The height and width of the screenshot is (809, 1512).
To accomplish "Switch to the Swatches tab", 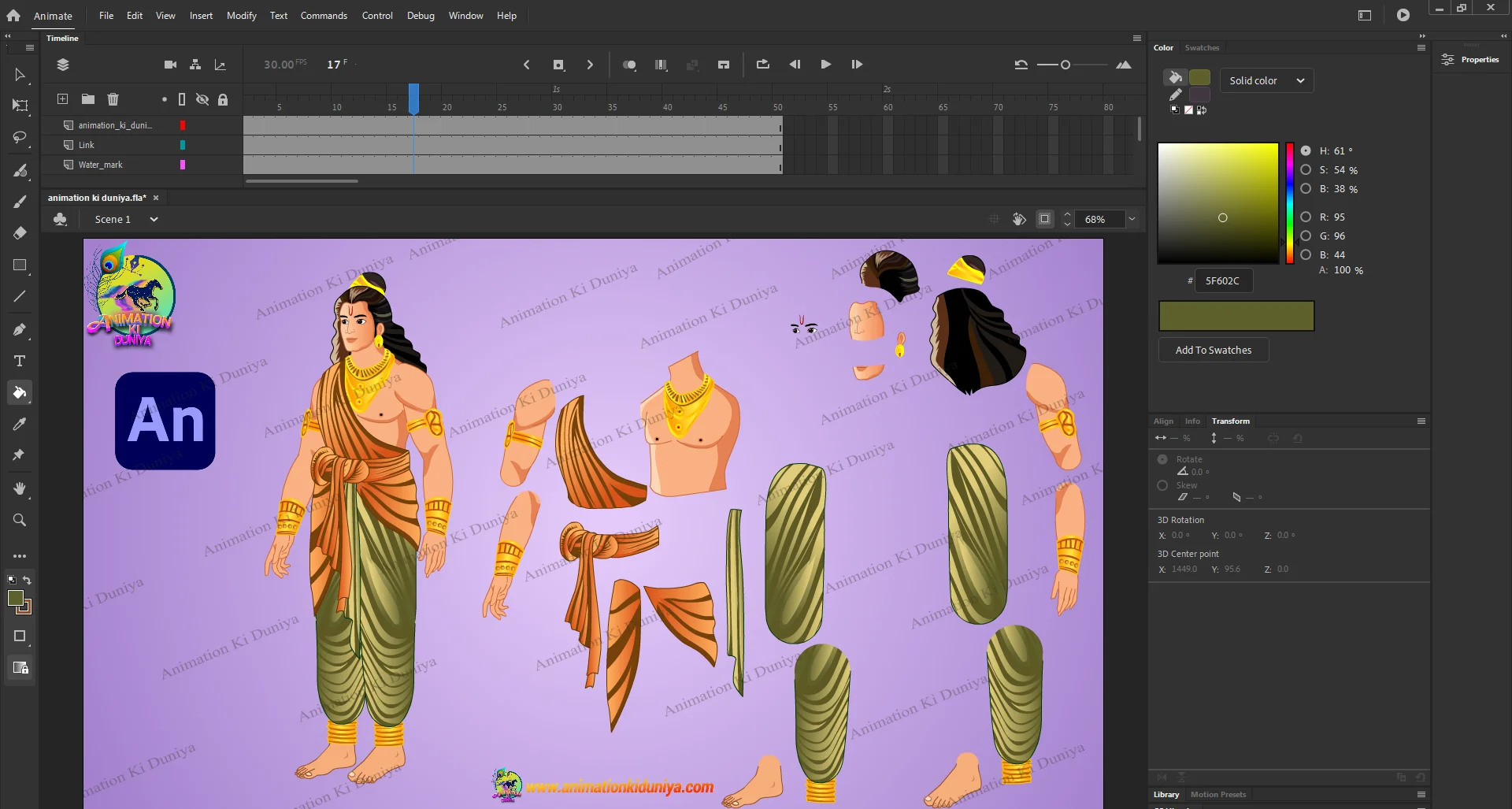I will pyautogui.click(x=1202, y=48).
